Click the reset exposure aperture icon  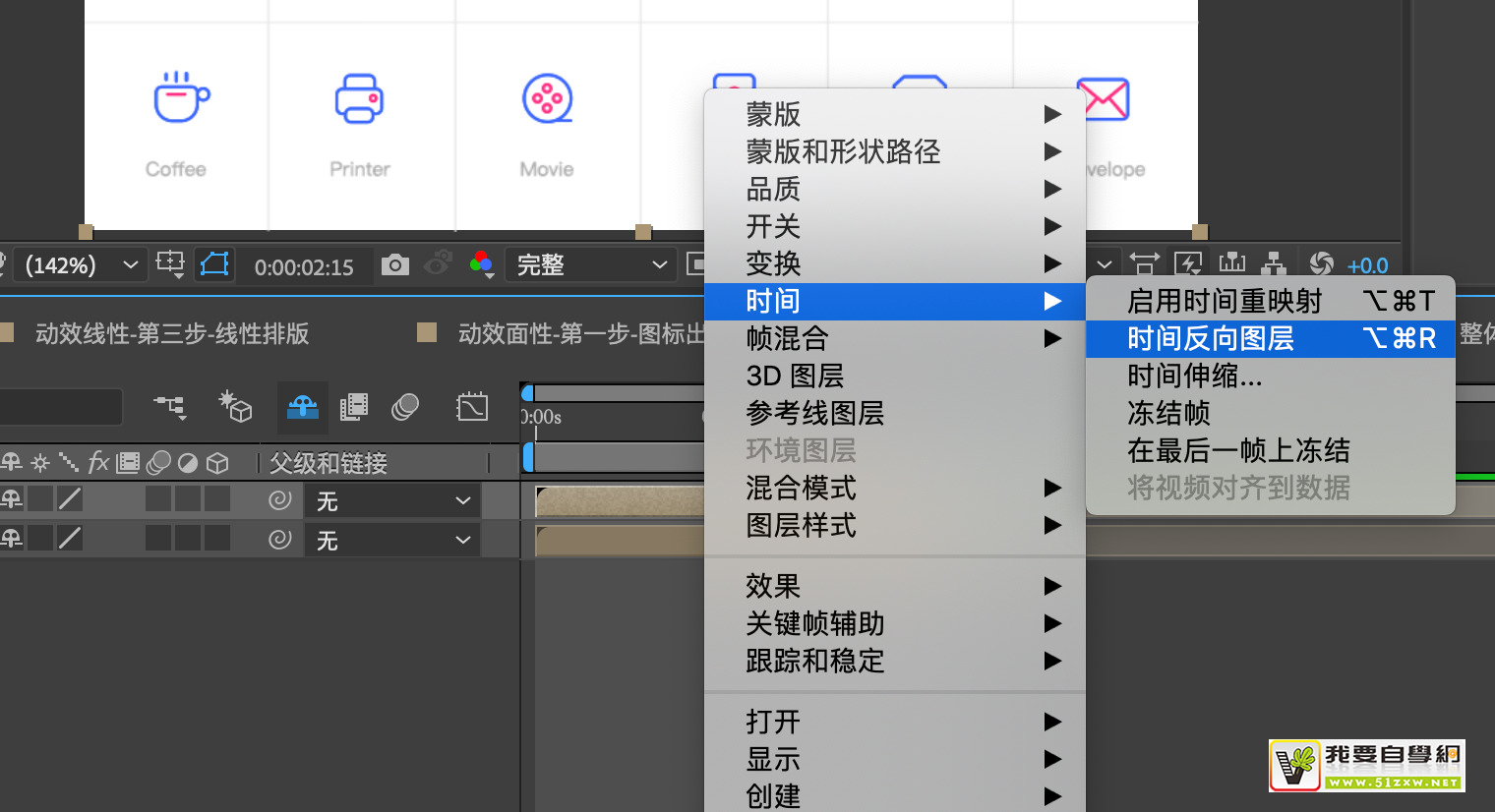coord(1321,263)
